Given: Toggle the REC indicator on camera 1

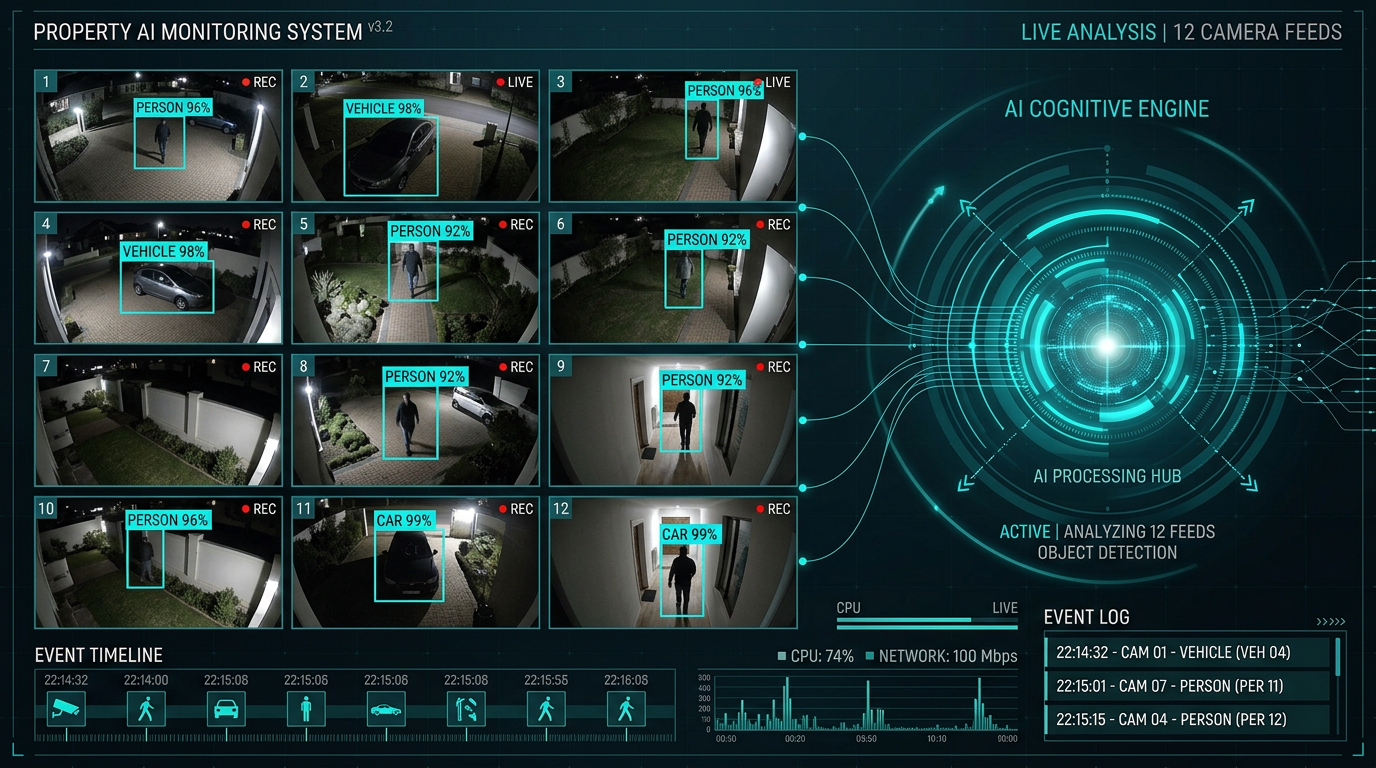Looking at the screenshot, I should tap(259, 82).
